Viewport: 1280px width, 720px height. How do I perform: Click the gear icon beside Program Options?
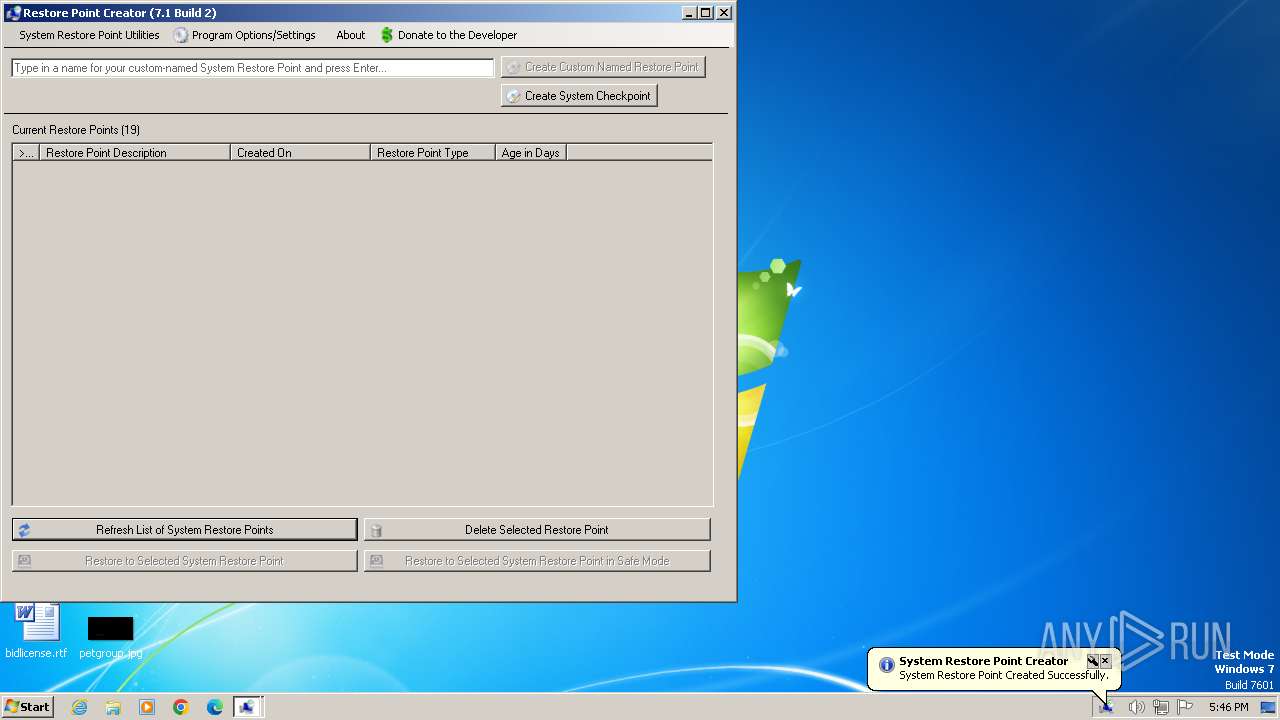tap(180, 35)
